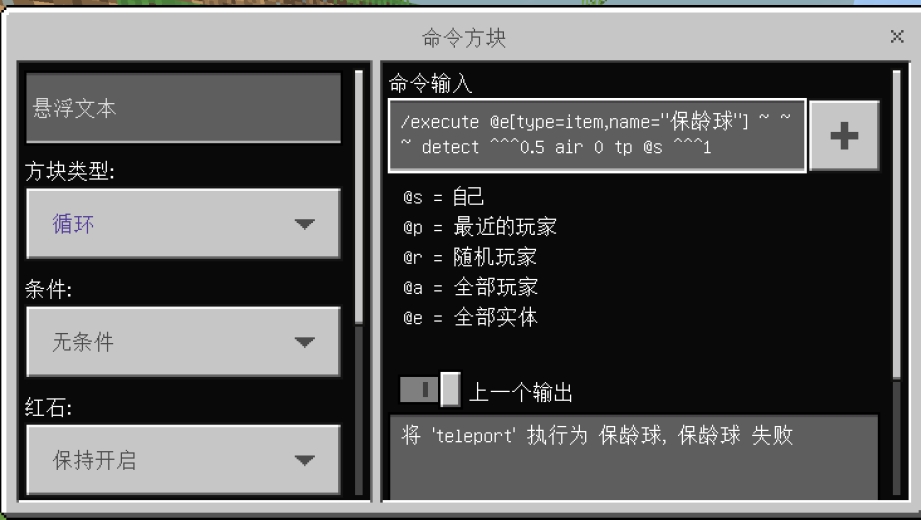Click the 命令方块 window title
921x520 pixels.
tap(464, 38)
